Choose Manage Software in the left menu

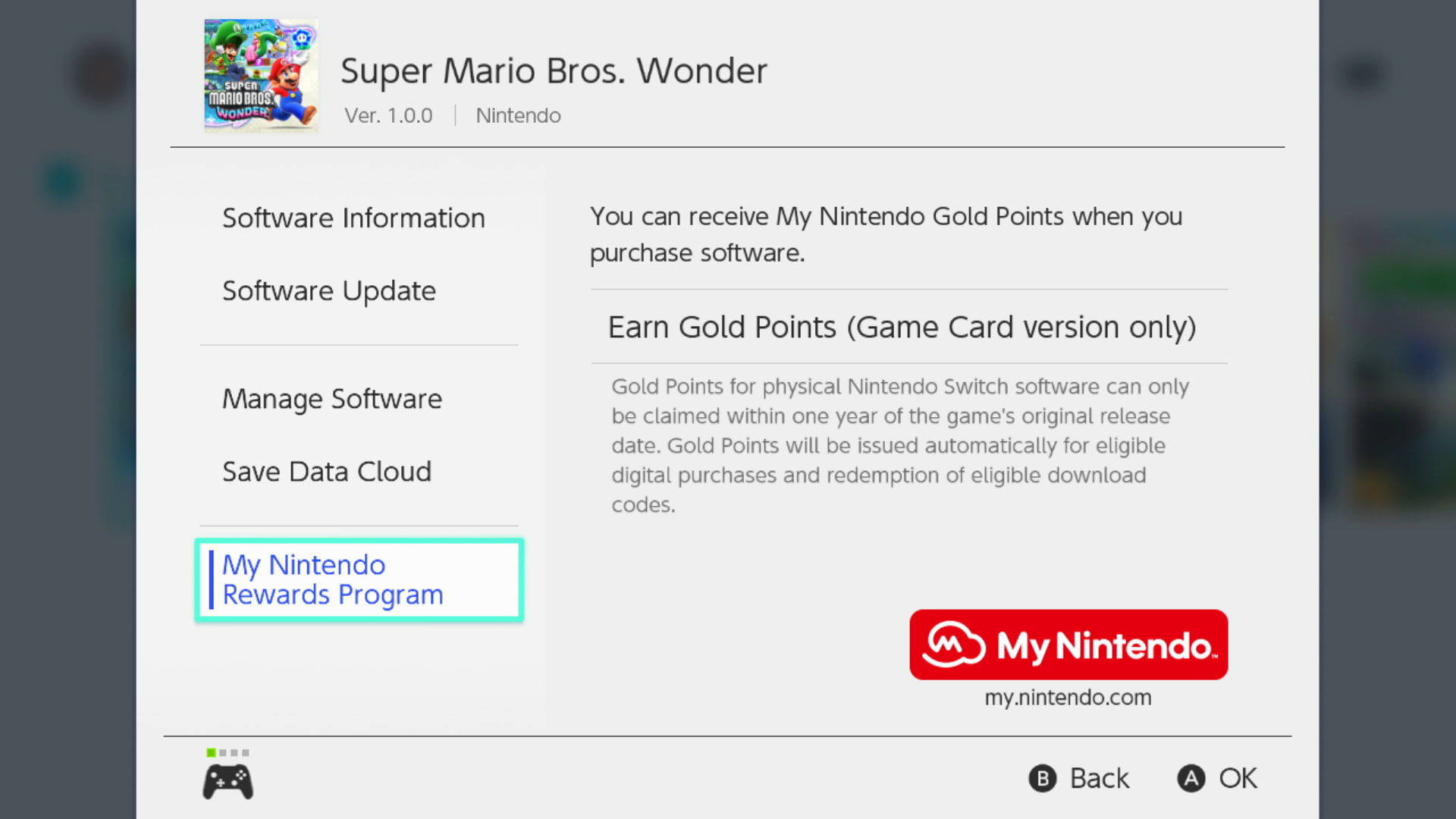click(x=331, y=398)
